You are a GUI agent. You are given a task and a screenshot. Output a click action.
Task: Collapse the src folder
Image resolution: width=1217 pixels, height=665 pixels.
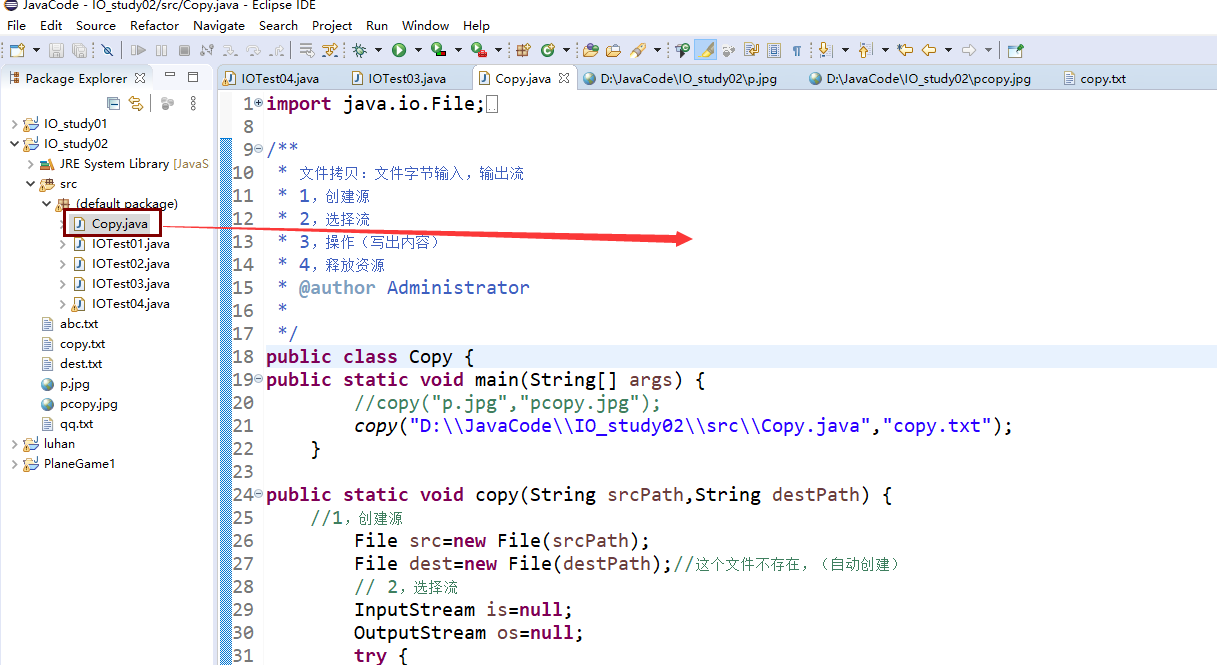30,184
